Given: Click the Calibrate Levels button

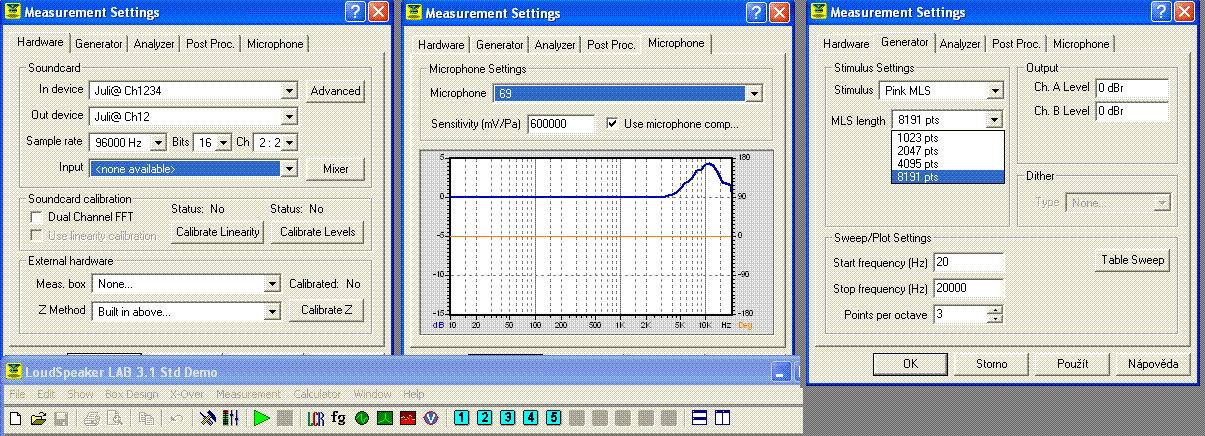Looking at the screenshot, I should pyautogui.click(x=317, y=232).
